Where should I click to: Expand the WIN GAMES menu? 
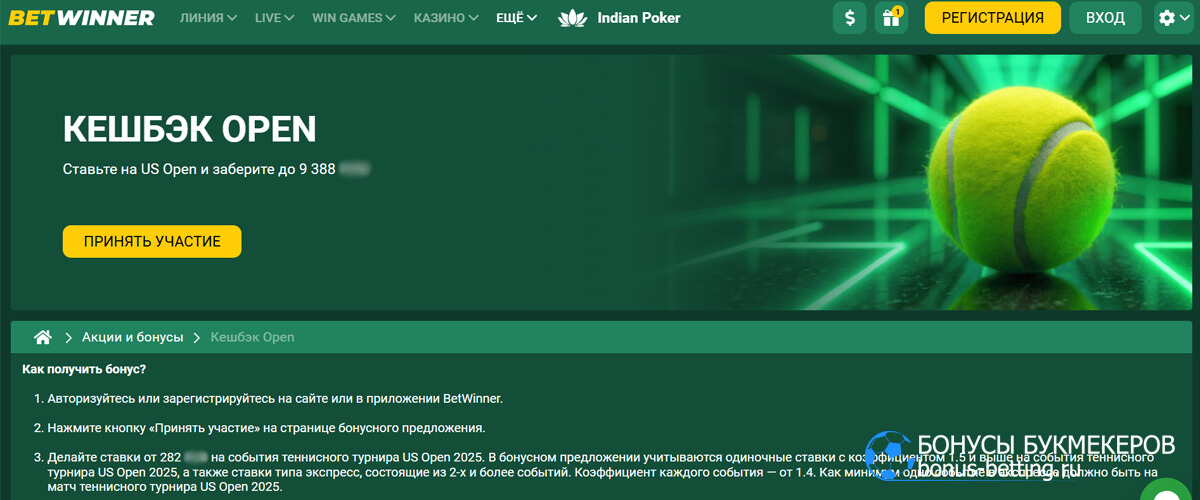[x=354, y=18]
